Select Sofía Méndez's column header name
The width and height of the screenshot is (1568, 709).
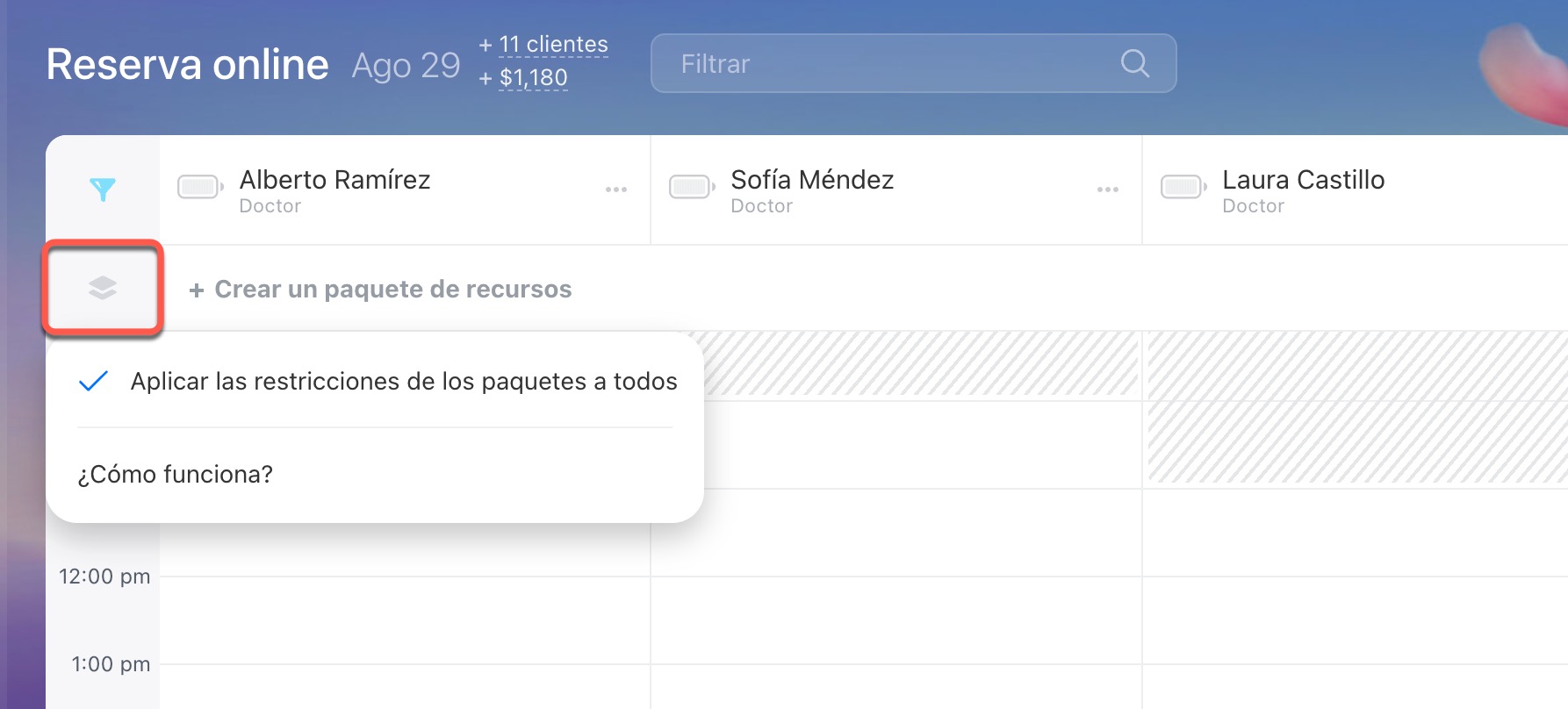click(x=812, y=180)
